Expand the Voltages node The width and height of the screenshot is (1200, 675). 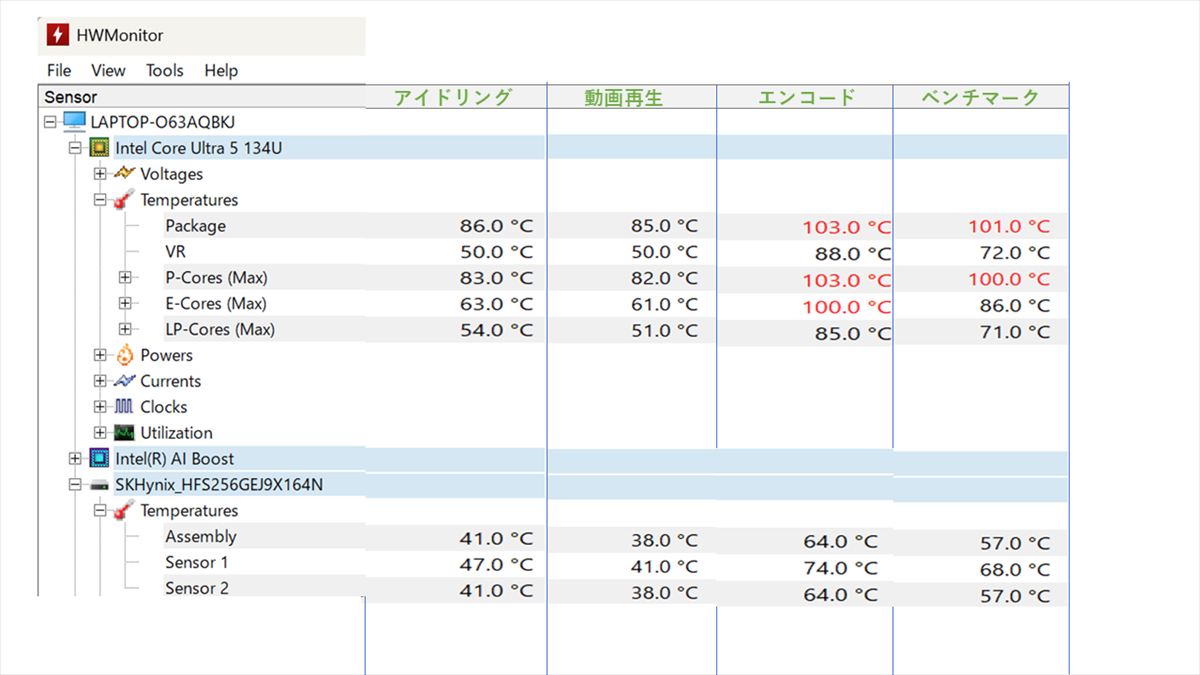click(100, 174)
